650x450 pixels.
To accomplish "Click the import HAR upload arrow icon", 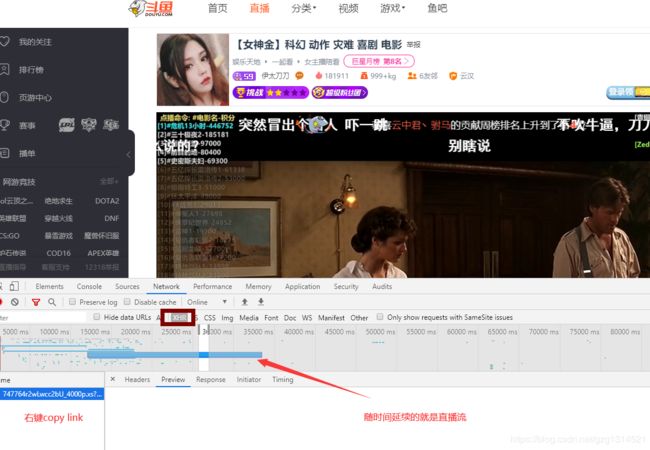I will pyautogui.click(x=245, y=302).
